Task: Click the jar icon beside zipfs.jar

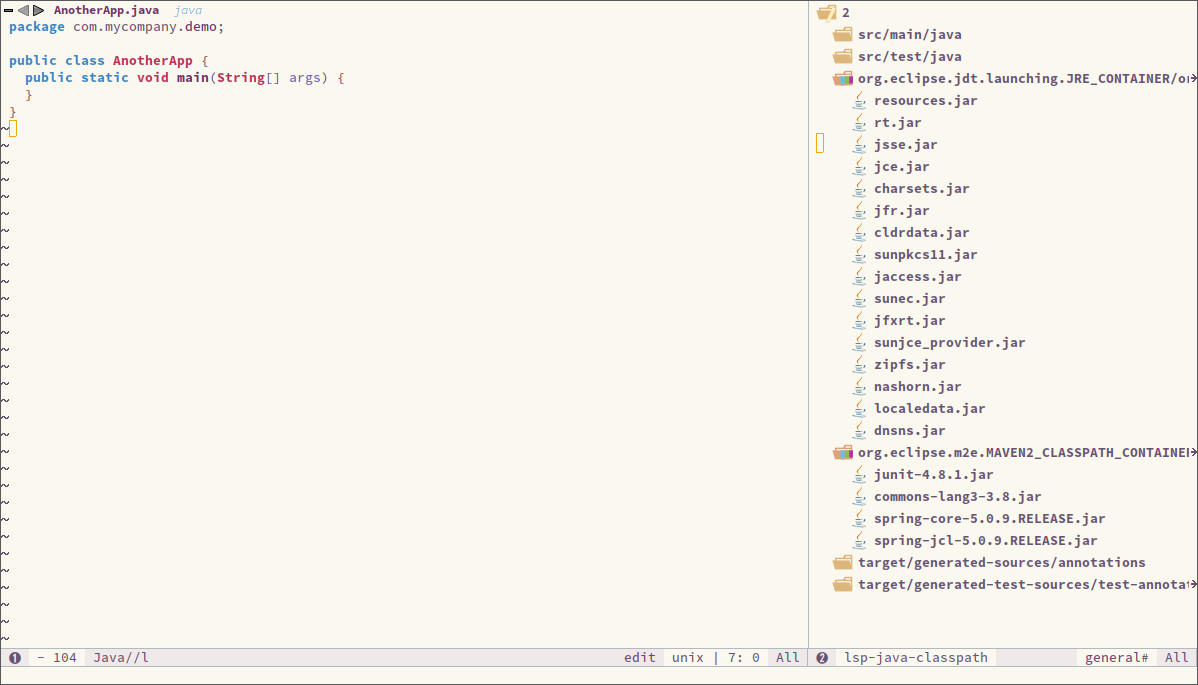Action: pyautogui.click(x=860, y=365)
